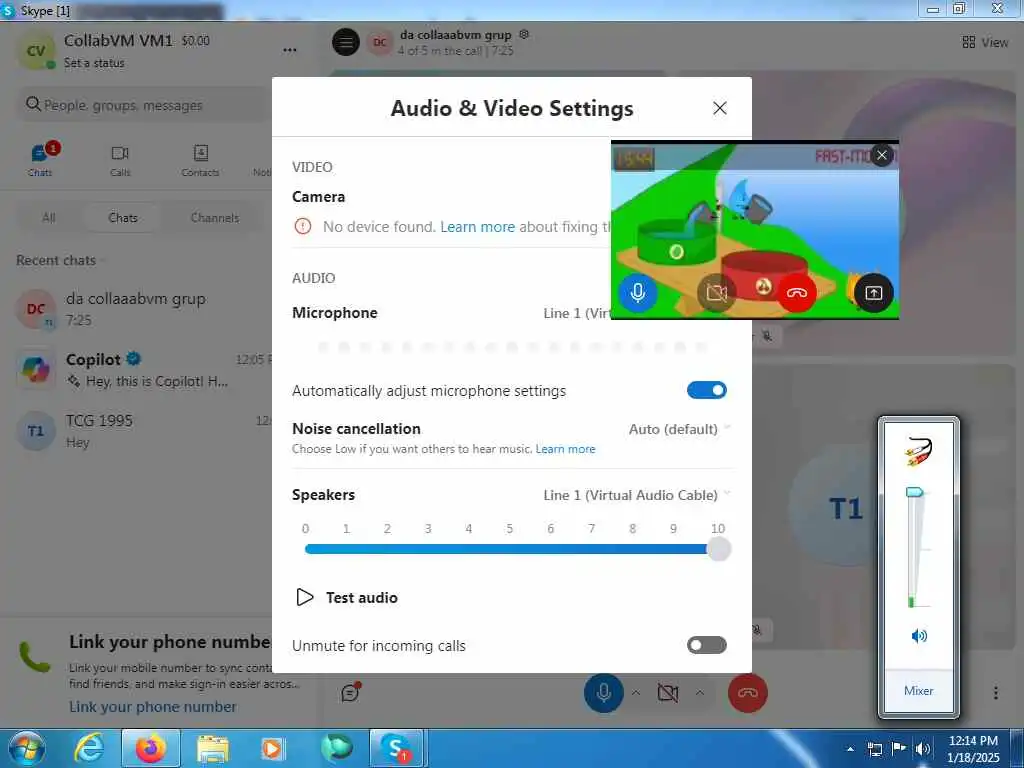Open Internet Explorer from taskbar
The height and width of the screenshot is (768, 1024).
pyautogui.click(x=89, y=748)
